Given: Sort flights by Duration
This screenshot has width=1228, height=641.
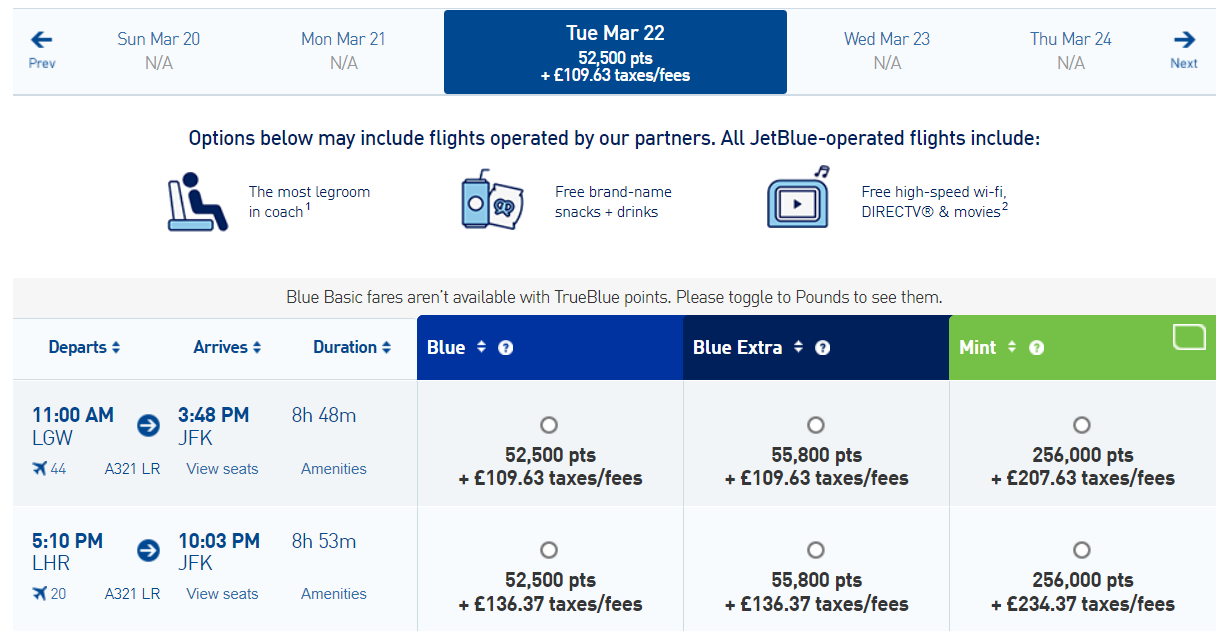Looking at the screenshot, I should coord(352,347).
